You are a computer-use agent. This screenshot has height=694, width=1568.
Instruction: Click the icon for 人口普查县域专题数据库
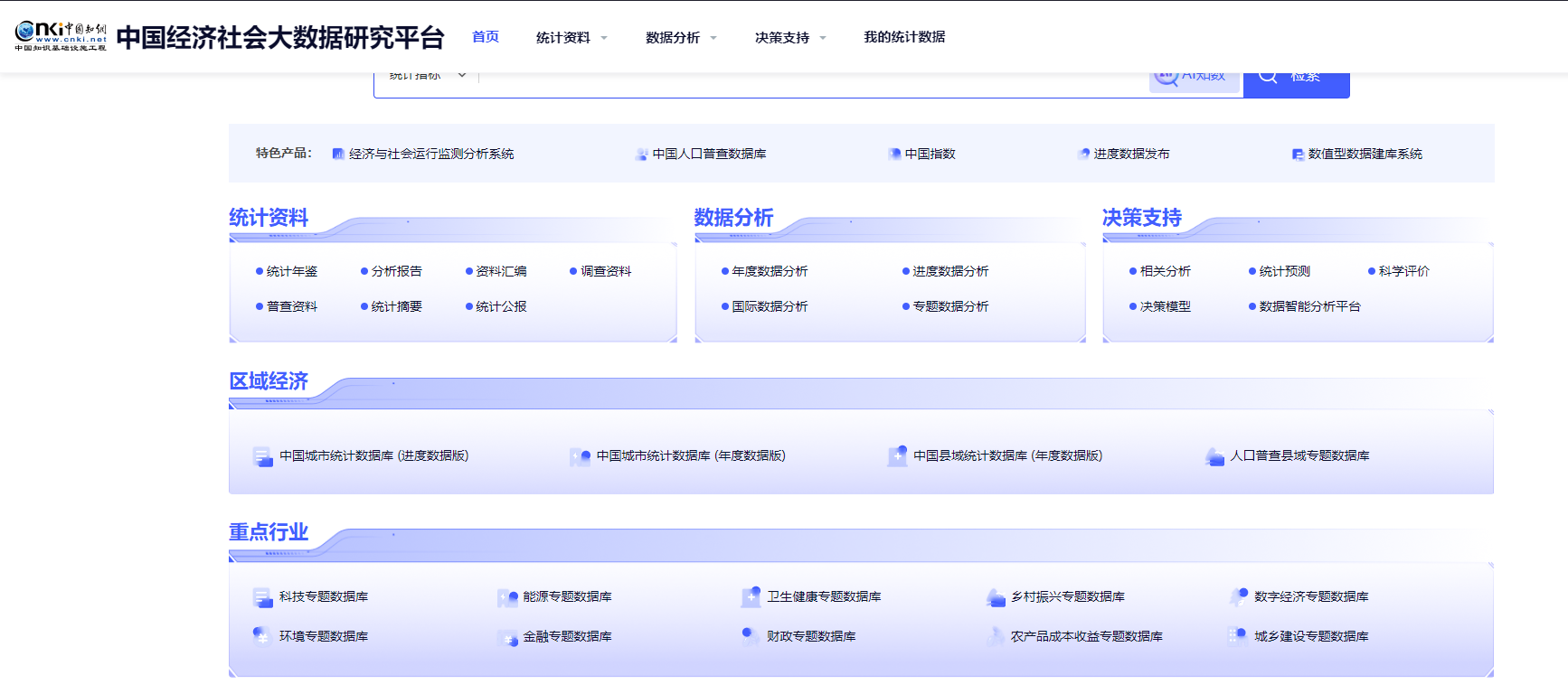point(1214,456)
